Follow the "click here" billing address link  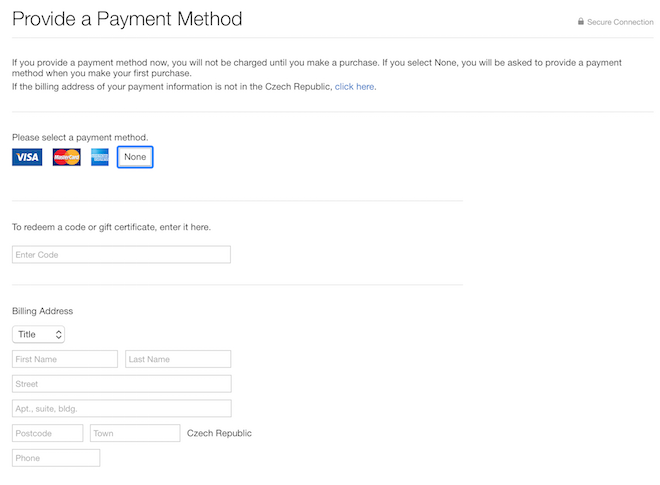[x=354, y=87]
